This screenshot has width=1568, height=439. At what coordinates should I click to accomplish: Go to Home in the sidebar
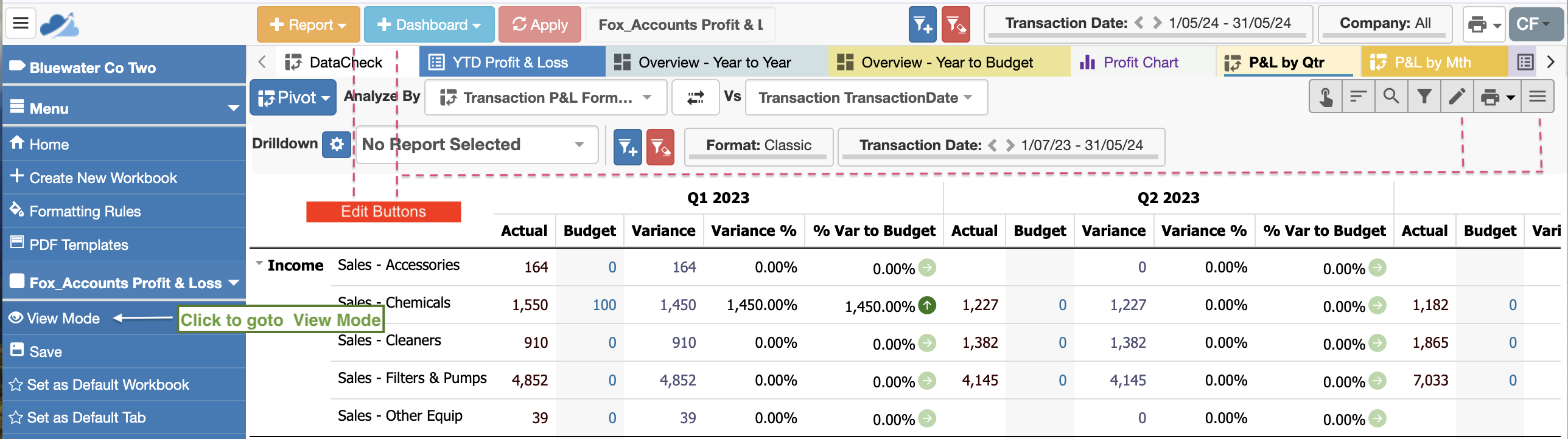(124, 144)
